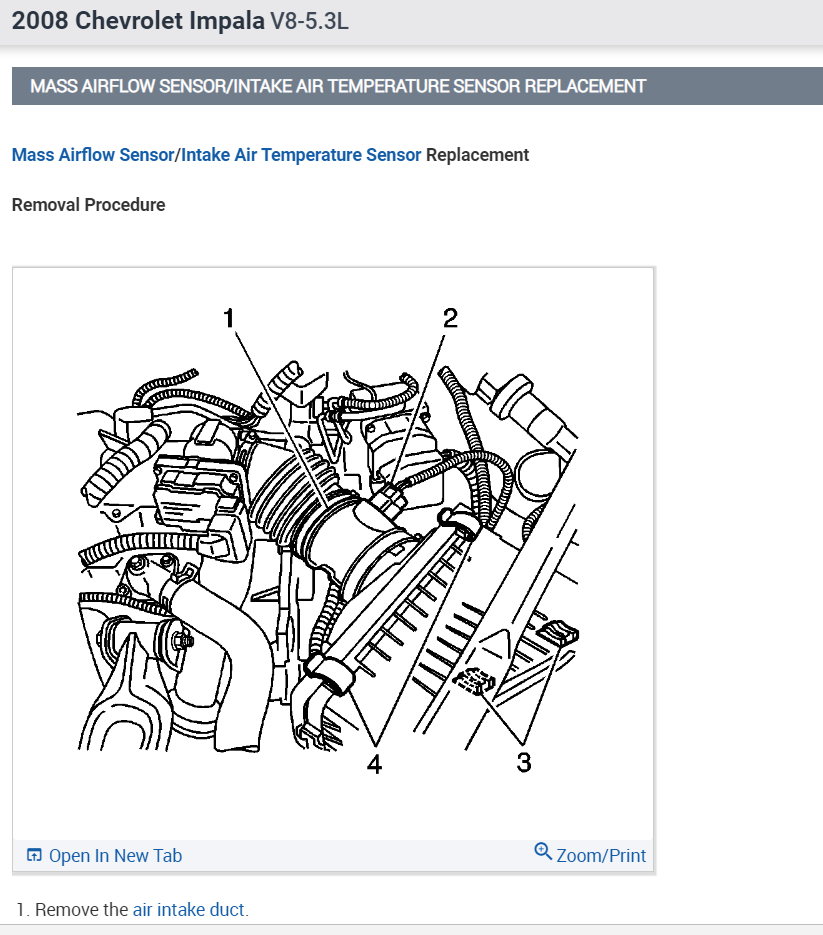Click the Open In New Tab icon
Screen dimensions: 823x935
35,855
